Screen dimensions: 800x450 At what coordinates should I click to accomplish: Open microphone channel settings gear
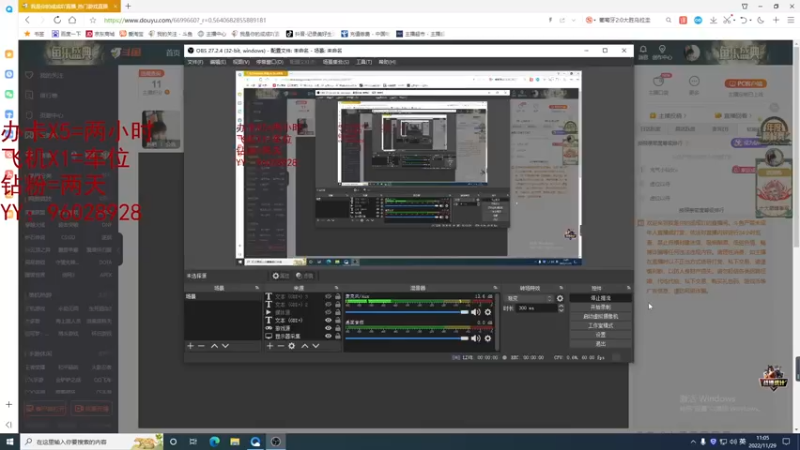pos(488,312)
